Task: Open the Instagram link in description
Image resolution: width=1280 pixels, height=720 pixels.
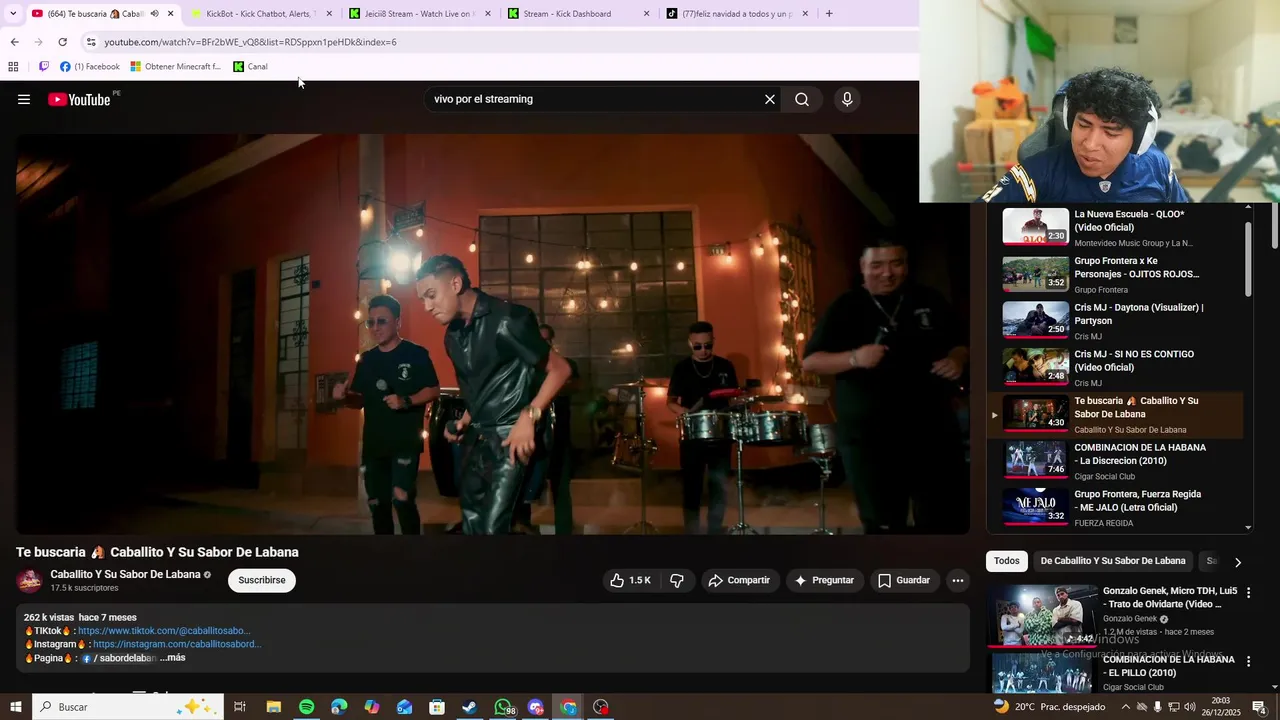Action: point(177,644)
